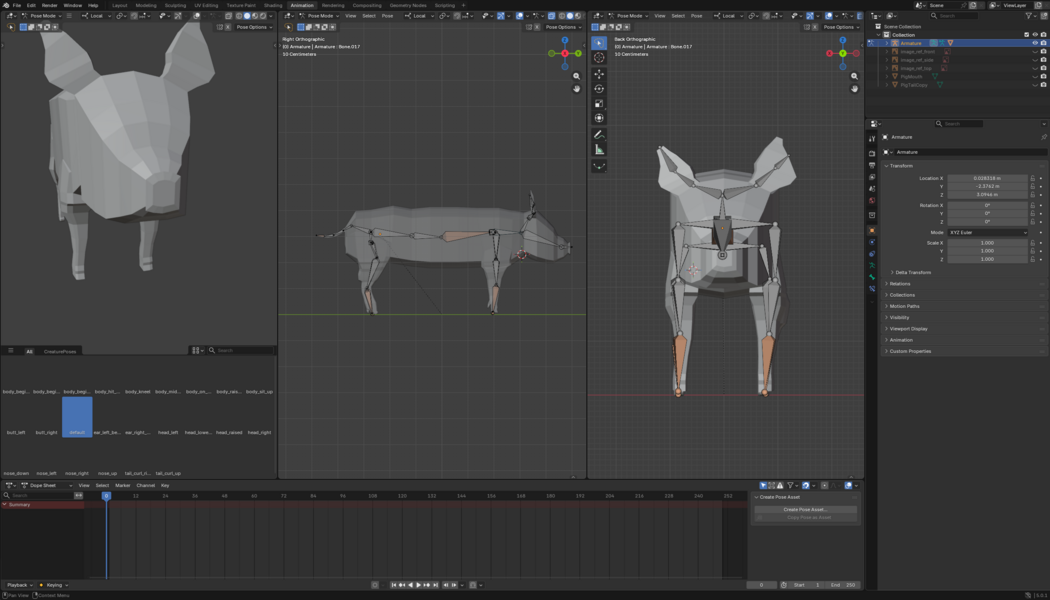Disable render camera toggle for PigTailCopy
This screenshot has width=1050, height=600.
(1043, 83)
